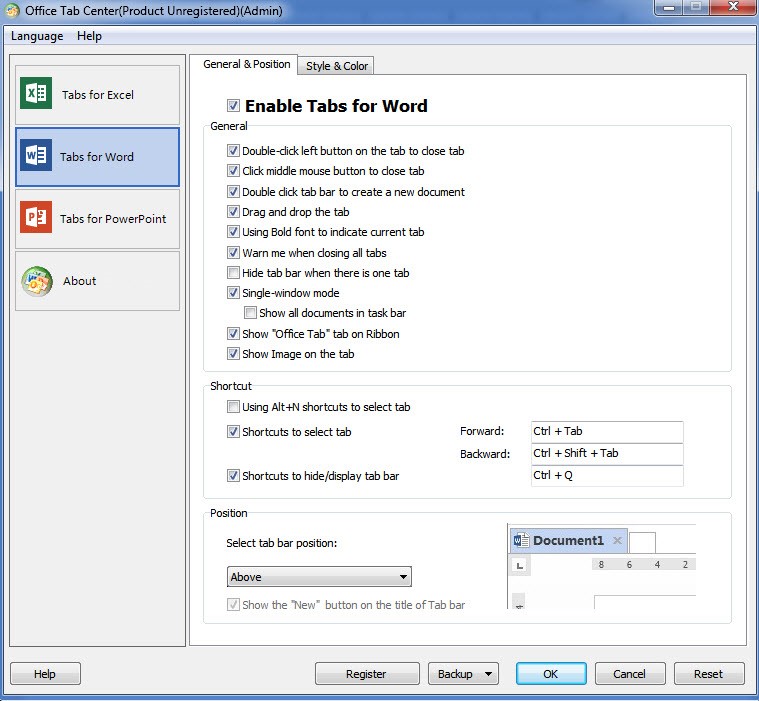This screenshot has width=759, height=701.
Task: Switch to the General & Position tab
Action: [x=246, y=64]
